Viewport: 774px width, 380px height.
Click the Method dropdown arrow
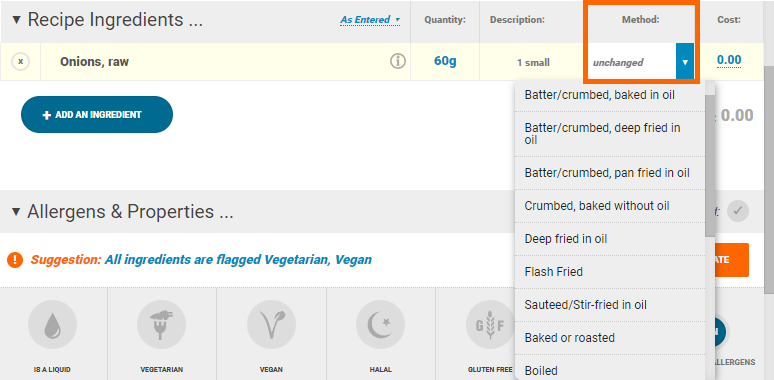[x=685, y=62]
